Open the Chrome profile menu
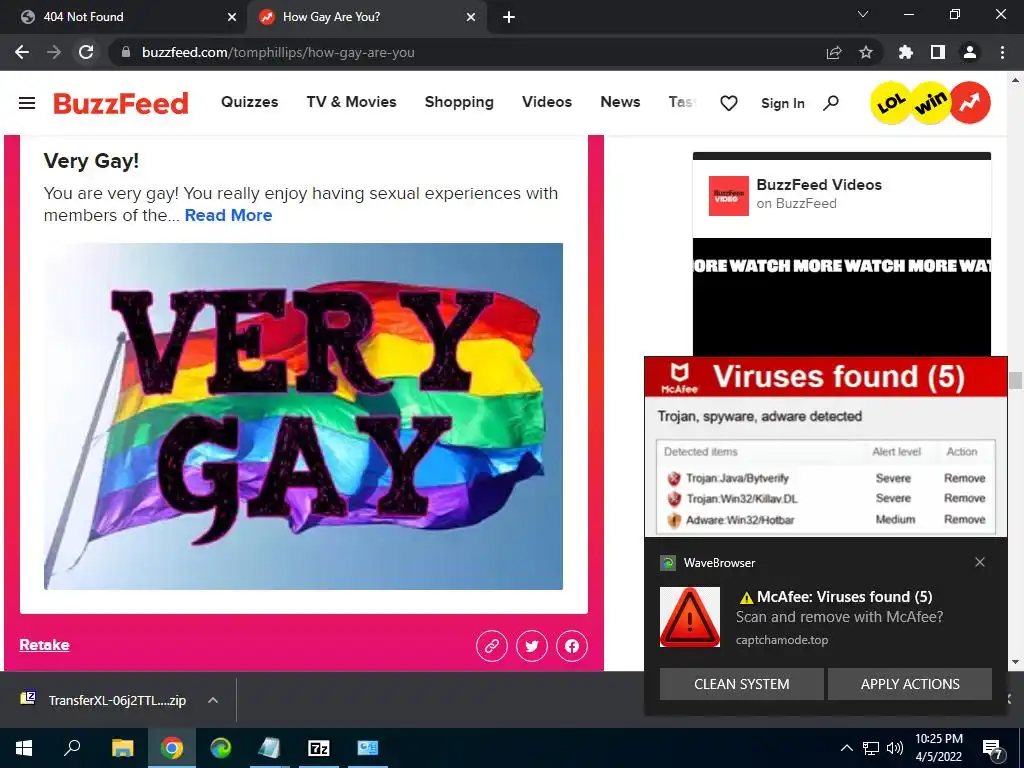The image size is (1024, 768). coord(970,52)
